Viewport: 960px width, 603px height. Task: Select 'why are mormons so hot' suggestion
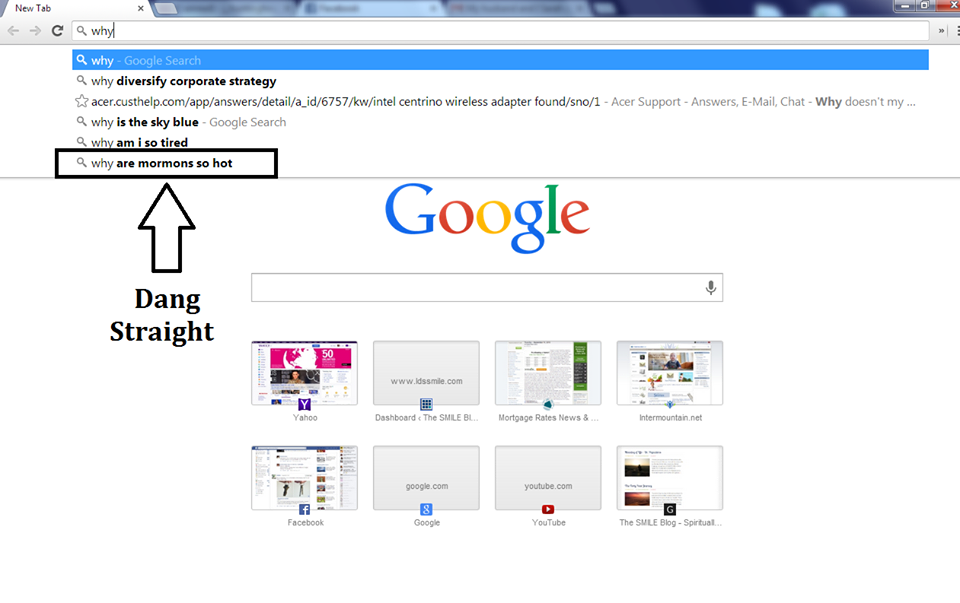click(500, 163)
